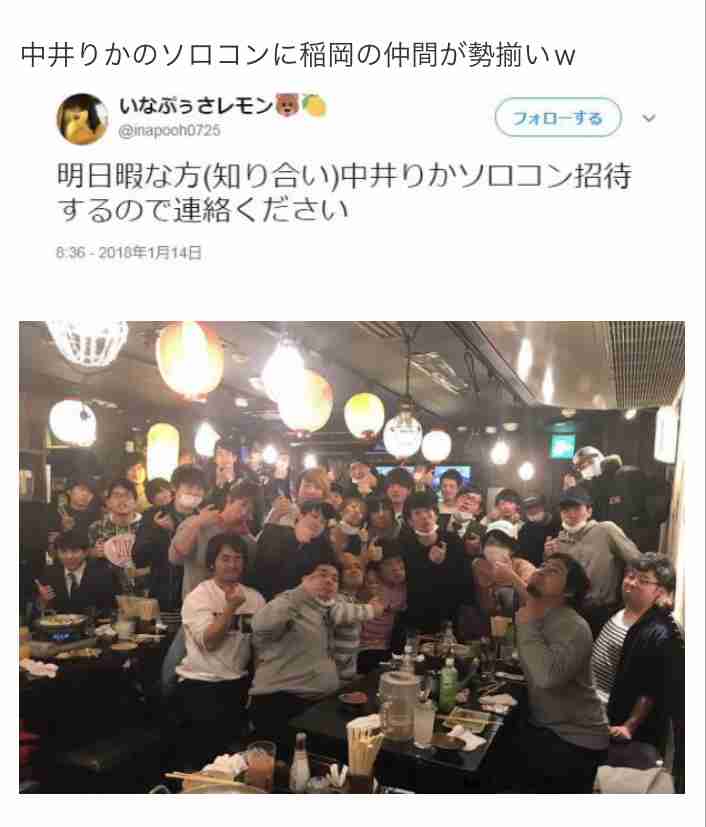Open the @inapooh0725 handle link
The image size is (706, 827).
(169, 131)
